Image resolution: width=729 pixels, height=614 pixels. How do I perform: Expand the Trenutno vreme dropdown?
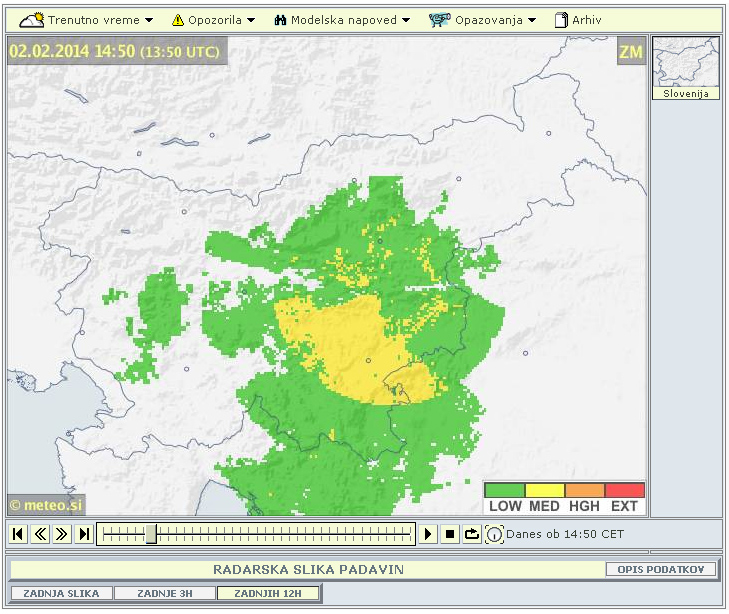coord(88,20)
